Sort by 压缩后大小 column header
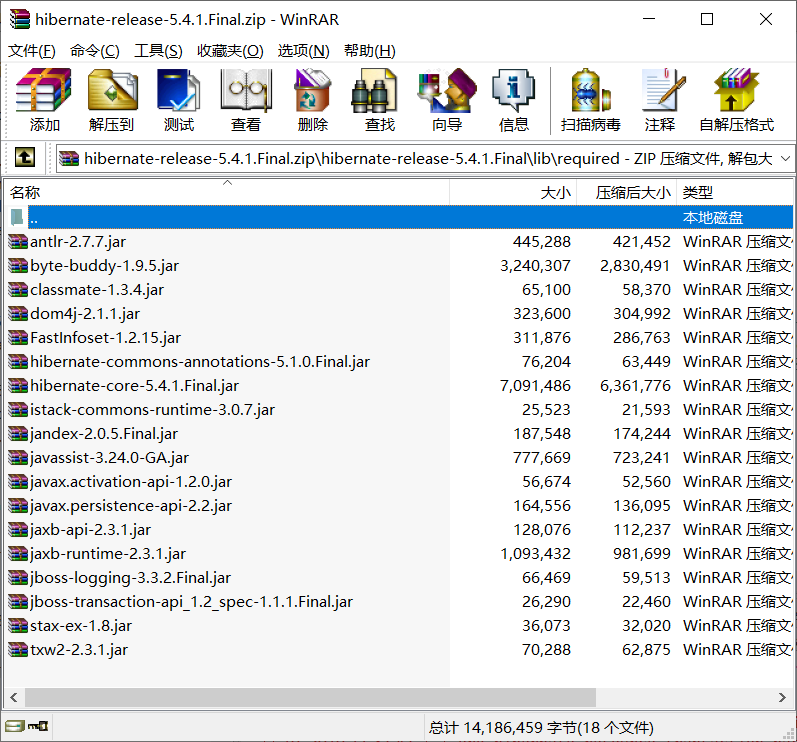Viewport: 797px width, 742px height. (x=626, y=192)
